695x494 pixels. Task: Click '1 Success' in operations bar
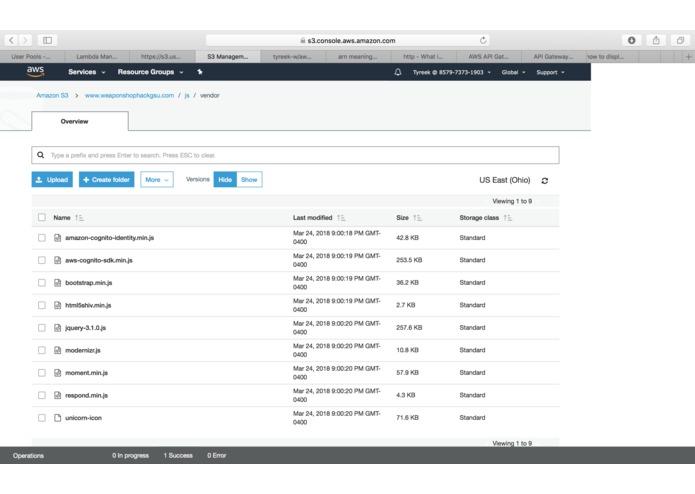click(178, 455)
